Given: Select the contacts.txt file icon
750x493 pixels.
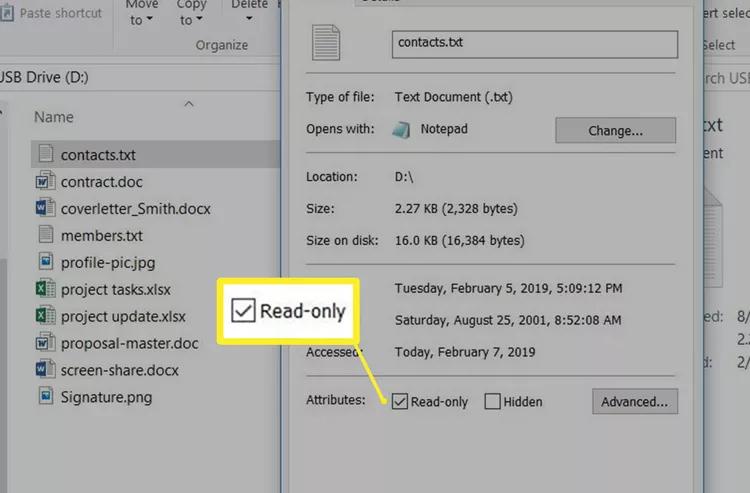Looking at the screenshot, I should [45, 154].
